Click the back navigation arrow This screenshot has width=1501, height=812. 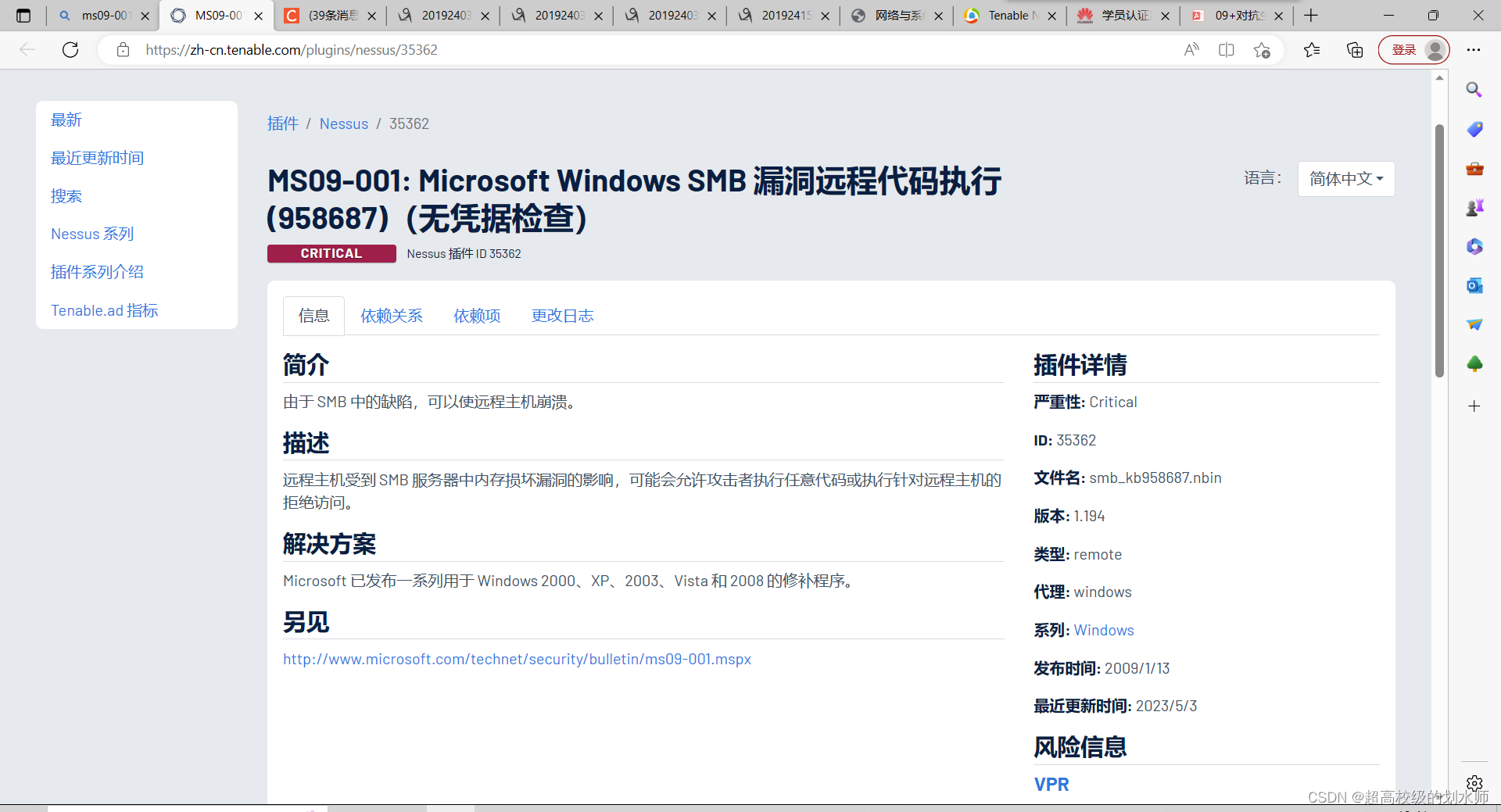pyautogui.click(x=27, y=50)
